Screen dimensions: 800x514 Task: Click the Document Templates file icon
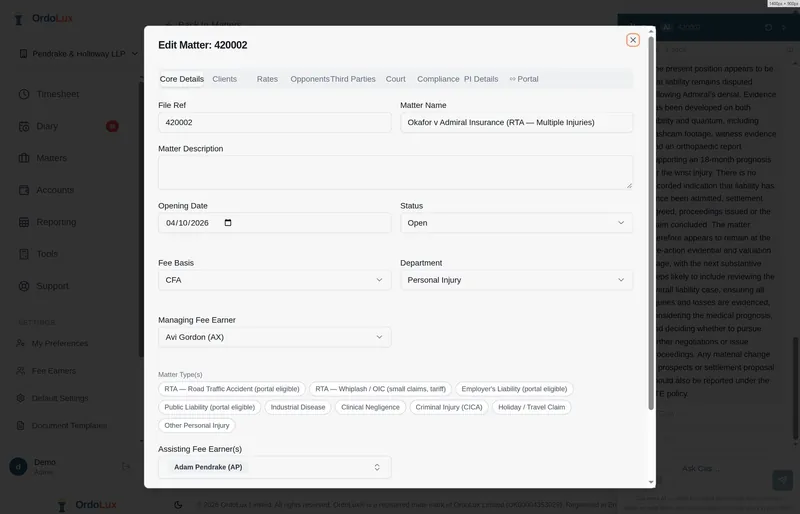coord(20,426)
